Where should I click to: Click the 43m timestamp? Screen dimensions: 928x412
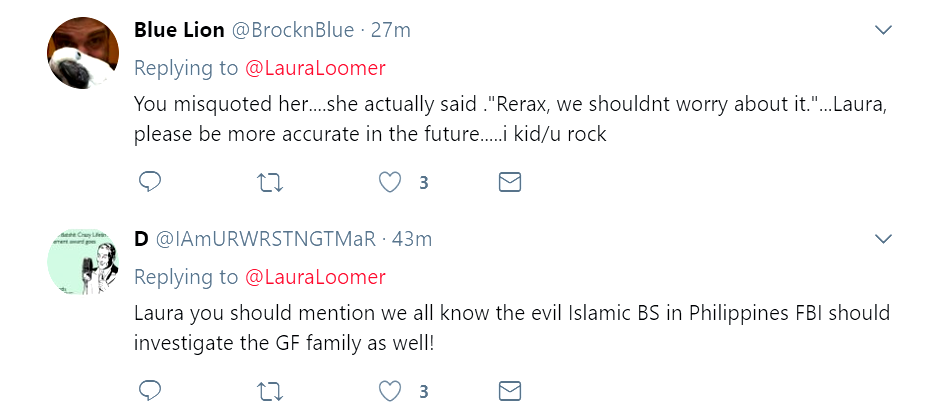[x=413, y=239]
